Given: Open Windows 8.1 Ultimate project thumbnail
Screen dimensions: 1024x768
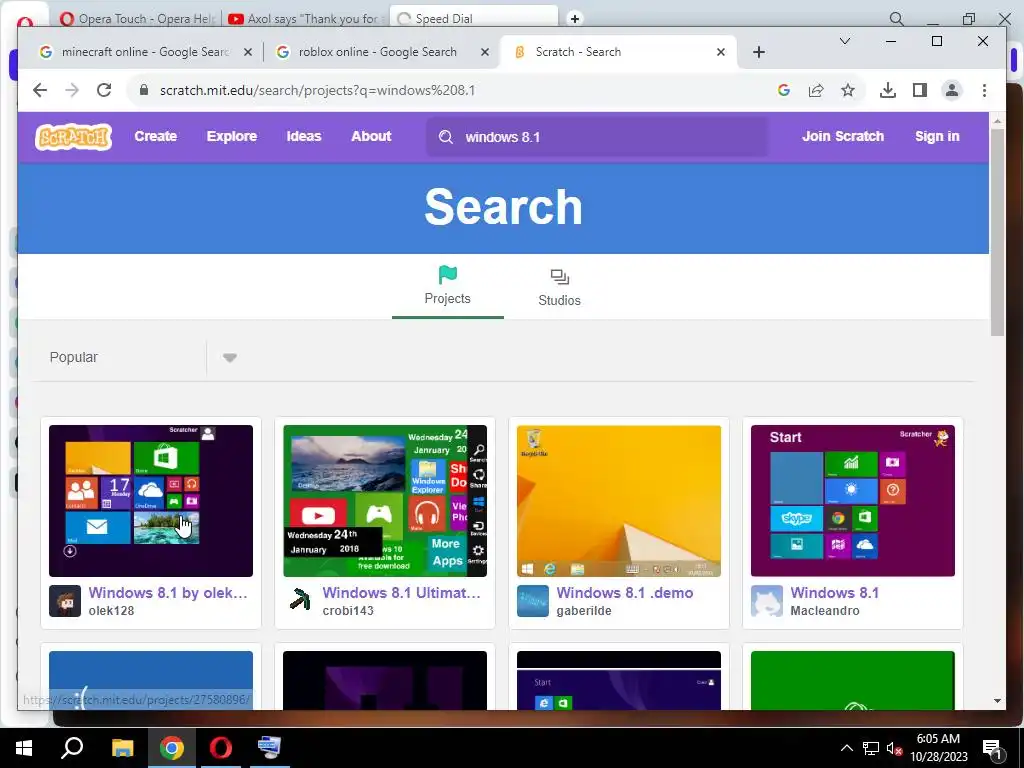Looking at the screenshot, I should pos(385,501).
